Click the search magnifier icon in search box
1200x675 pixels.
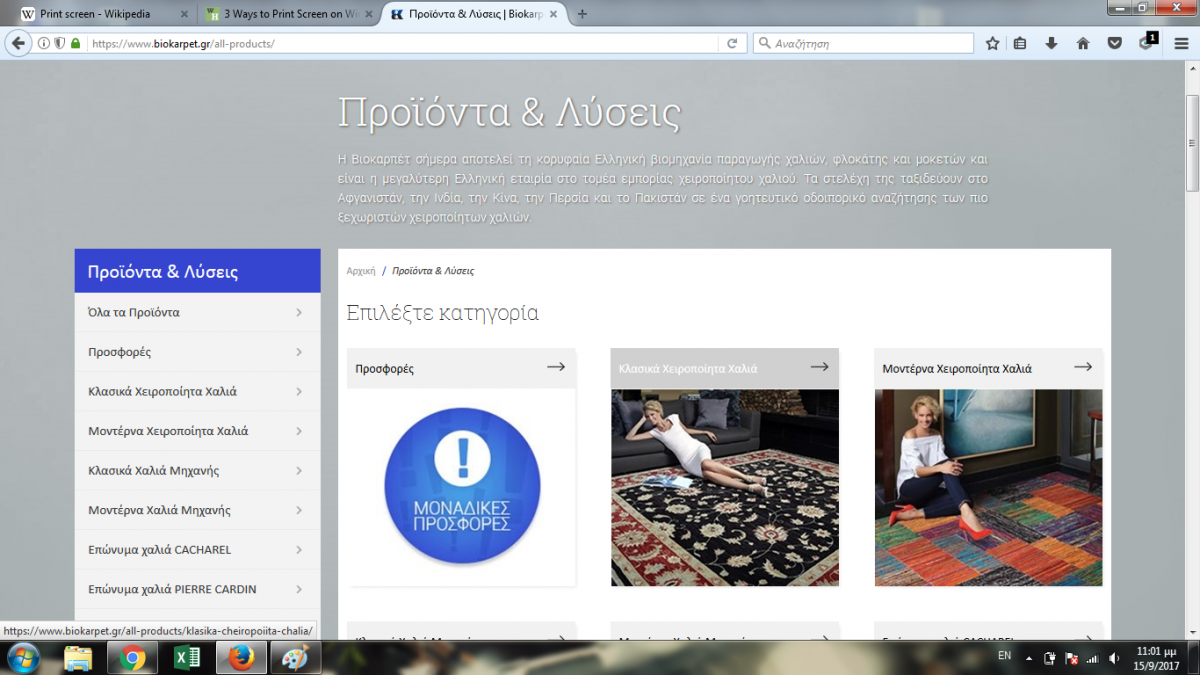pyautogui.click(x=765, y=44)
